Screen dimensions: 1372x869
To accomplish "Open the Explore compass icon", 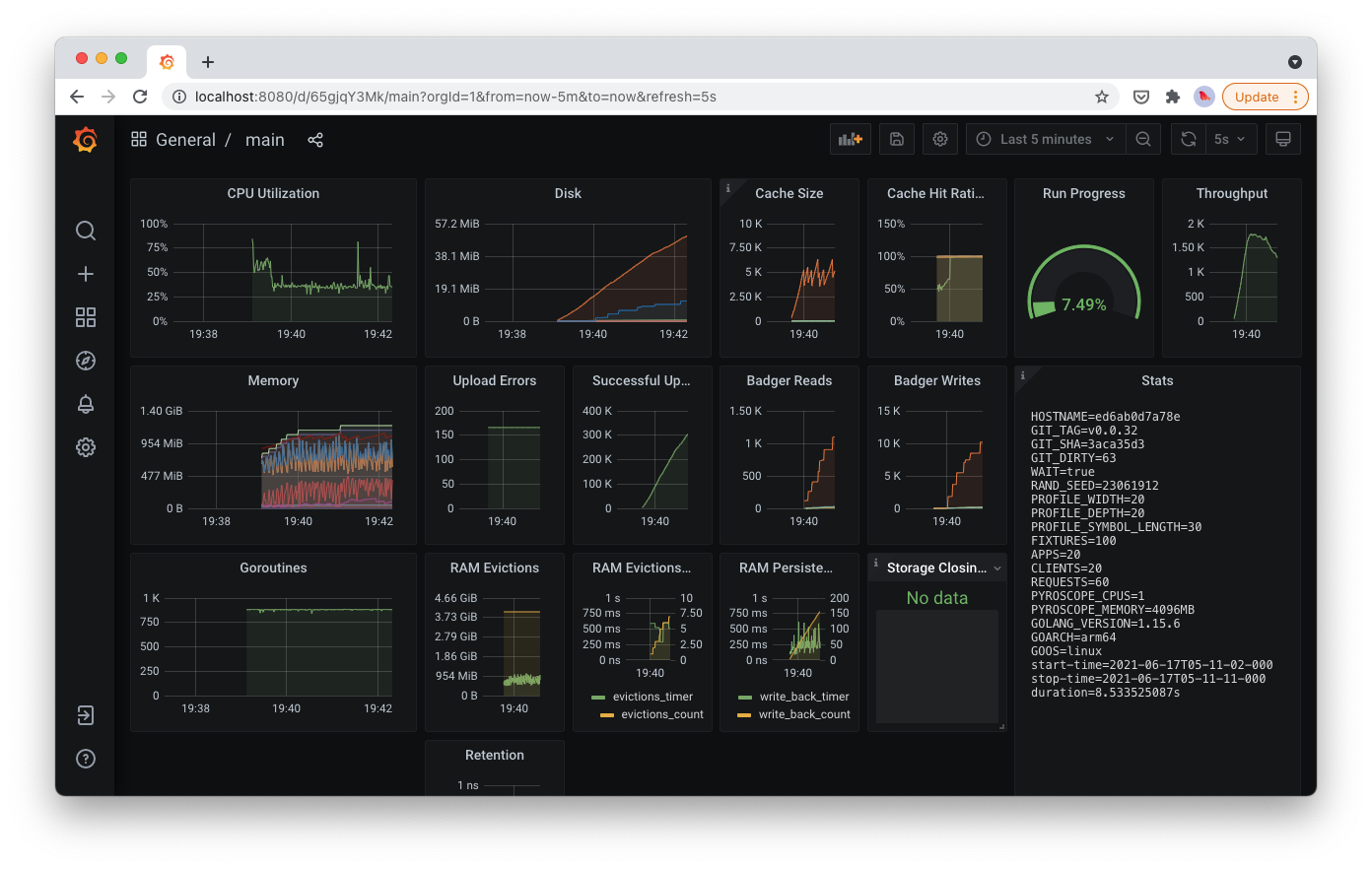I will [86, 361].
